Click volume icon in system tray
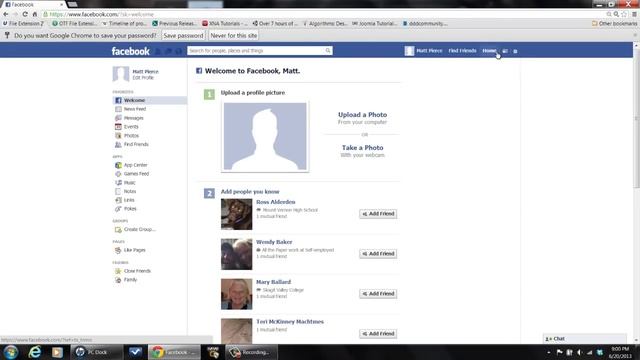 click(580, 352)
